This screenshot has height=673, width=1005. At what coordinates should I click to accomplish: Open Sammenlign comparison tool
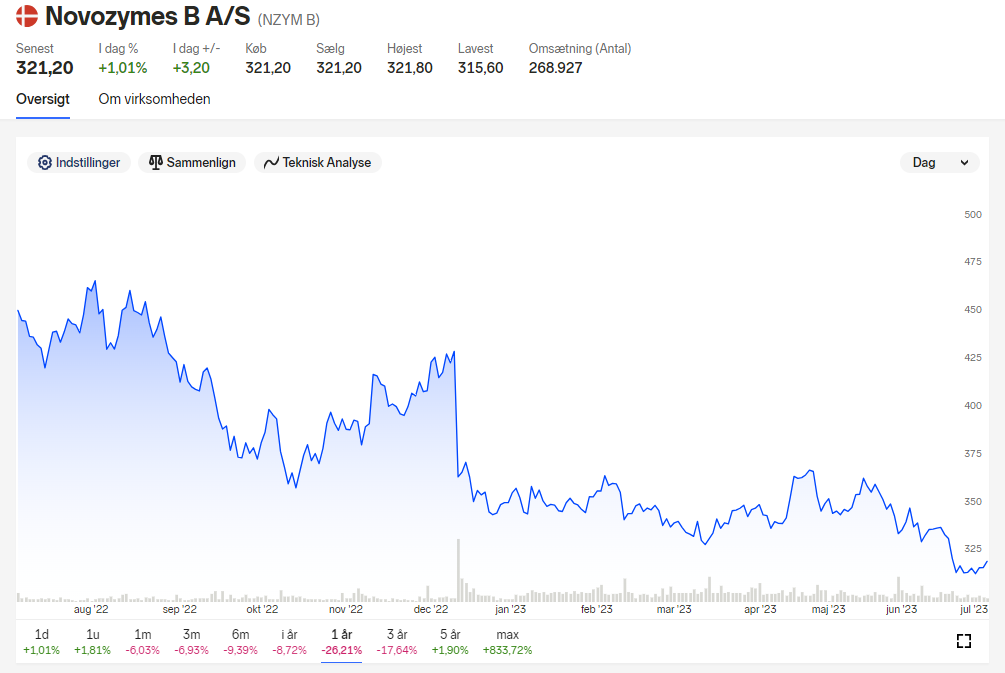[192, 162]
